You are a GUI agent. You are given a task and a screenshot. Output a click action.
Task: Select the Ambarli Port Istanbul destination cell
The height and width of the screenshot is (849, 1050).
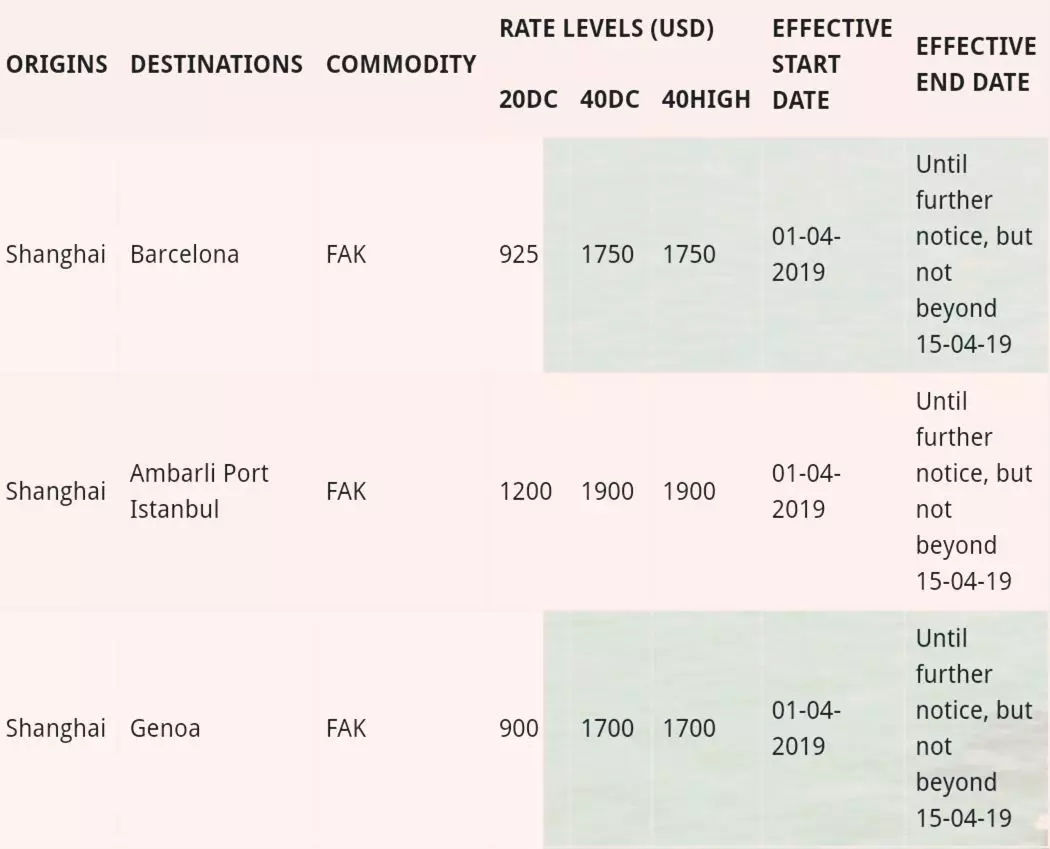tap(199, 491)
